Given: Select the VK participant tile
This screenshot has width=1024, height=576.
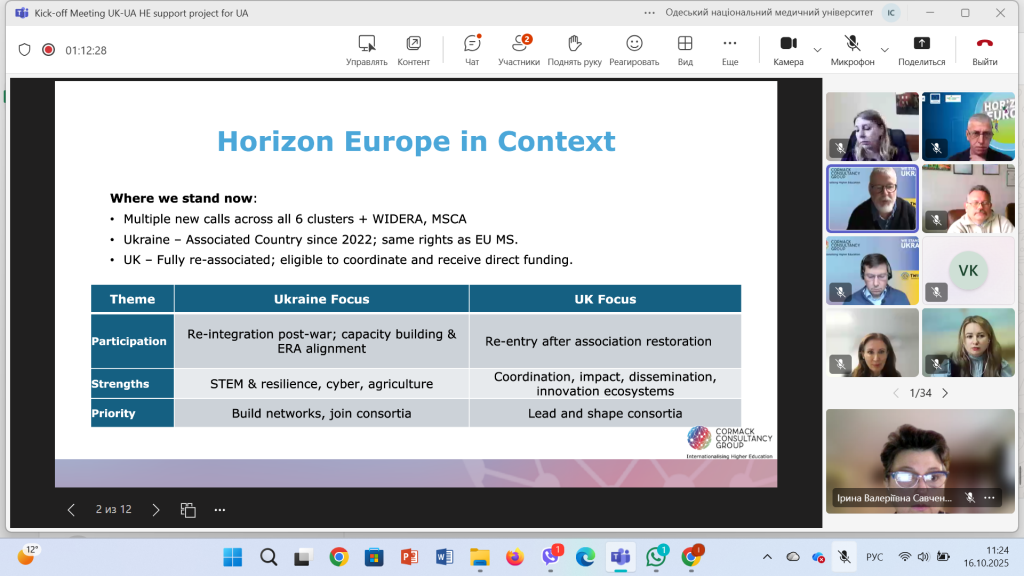Looking at the screenshot, I should pyautogui.click(x=968, y=270).
